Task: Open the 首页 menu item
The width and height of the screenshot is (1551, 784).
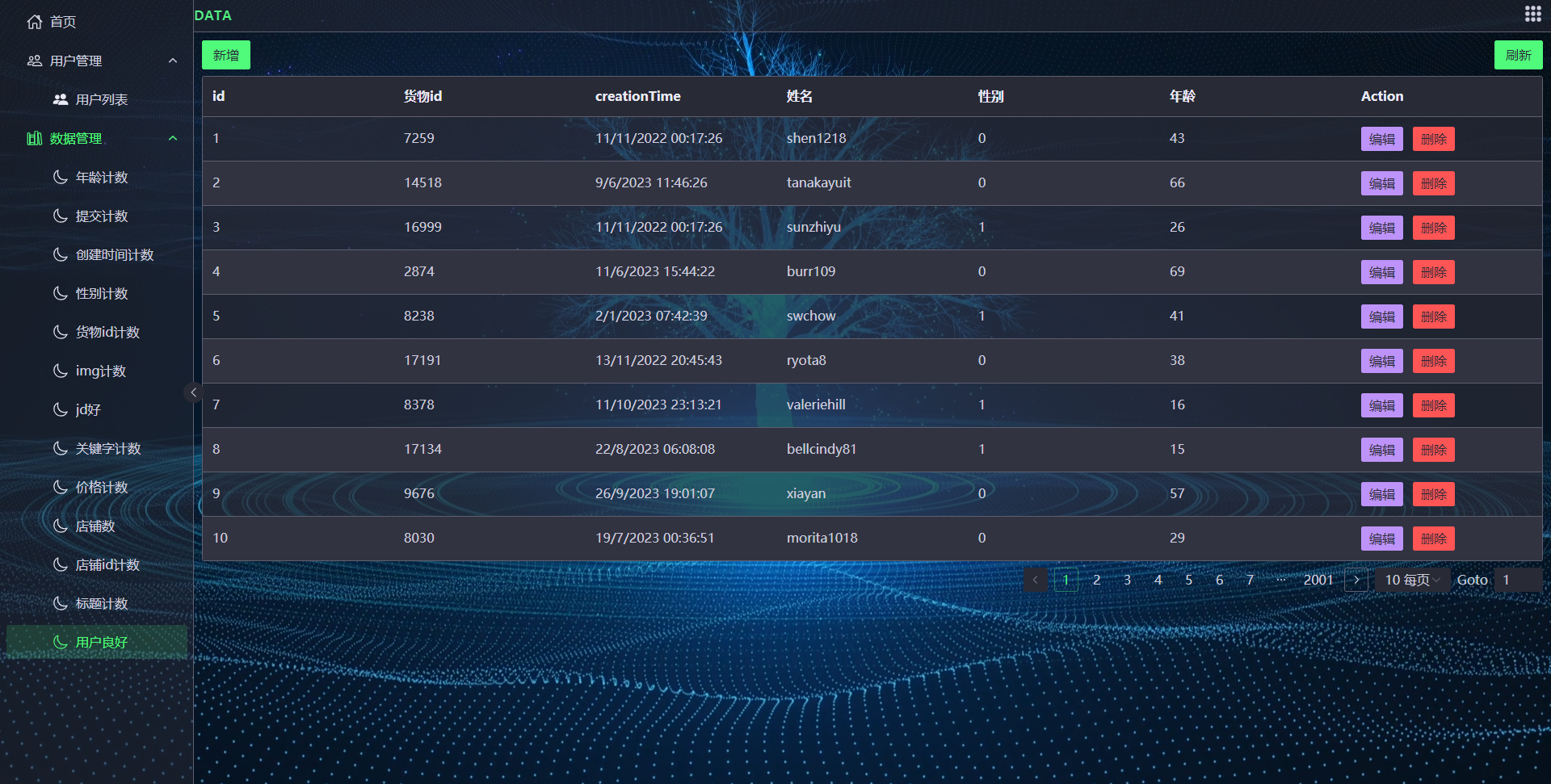Action: [x=97, y=22]
